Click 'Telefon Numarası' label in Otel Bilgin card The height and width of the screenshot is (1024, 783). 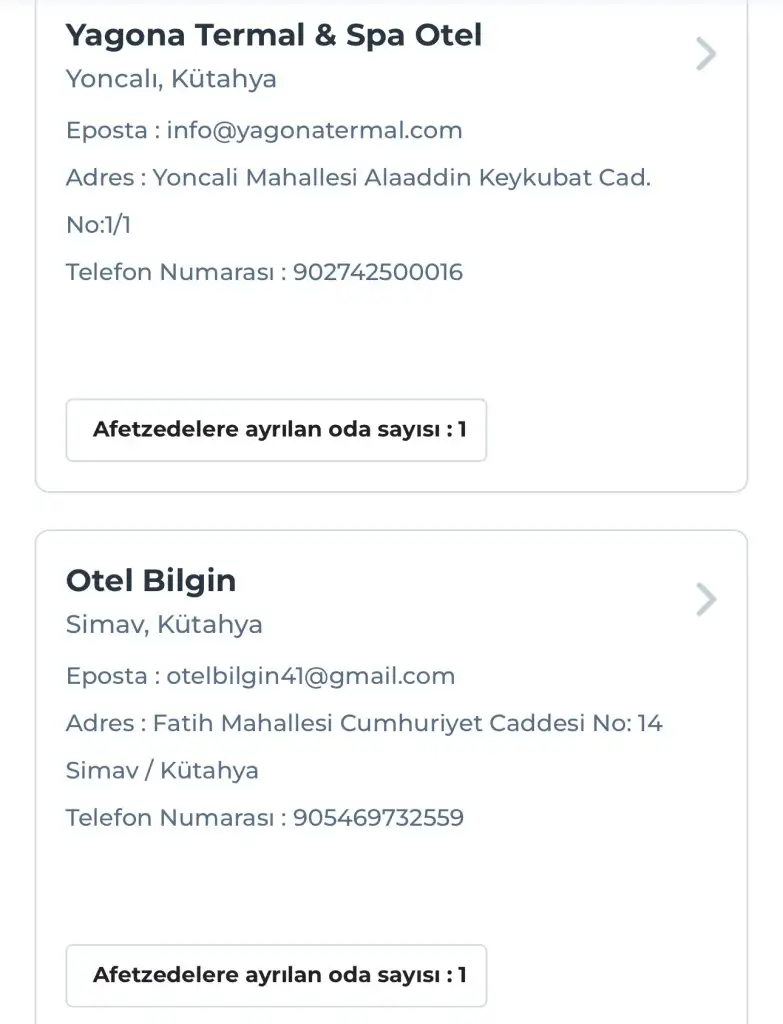(x=170, y=818)
